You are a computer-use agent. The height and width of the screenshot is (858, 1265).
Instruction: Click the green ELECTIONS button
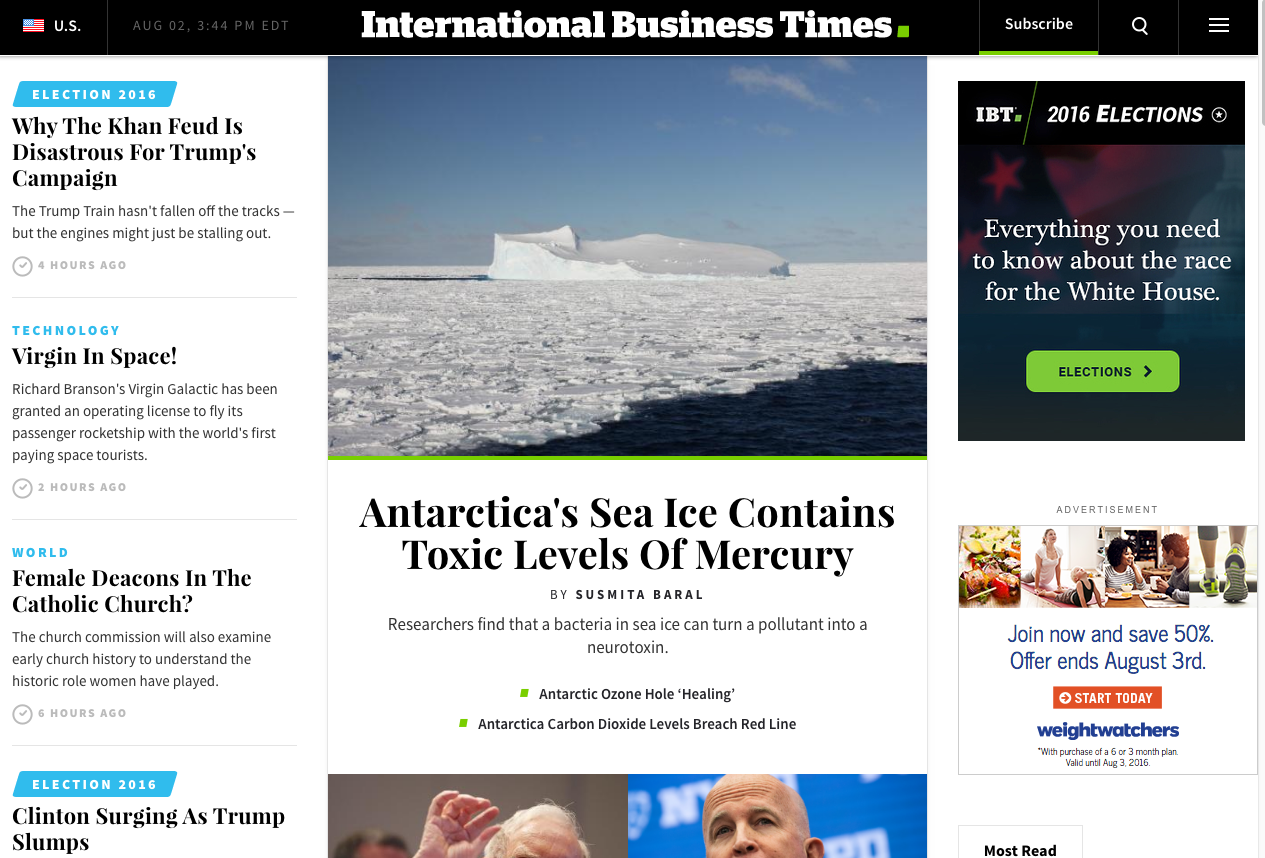1102,371
